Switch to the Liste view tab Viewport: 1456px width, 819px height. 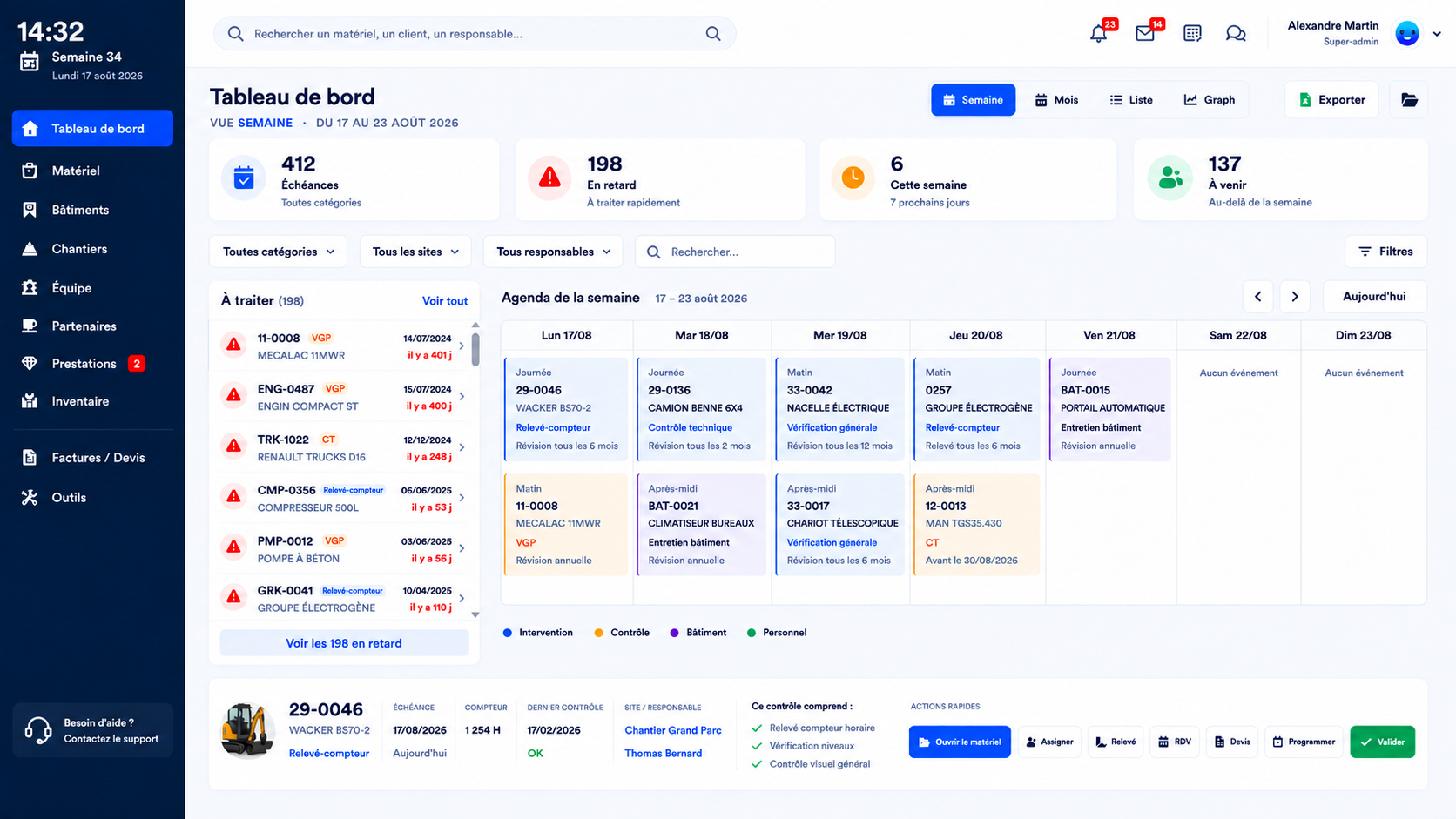tap(1130, 100)
